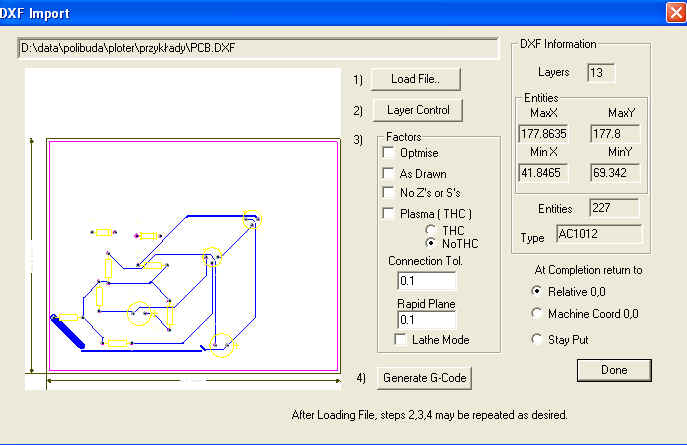Click the MinY value 69.342
Screen dimensions: 687x445
[x=615, y=173]
